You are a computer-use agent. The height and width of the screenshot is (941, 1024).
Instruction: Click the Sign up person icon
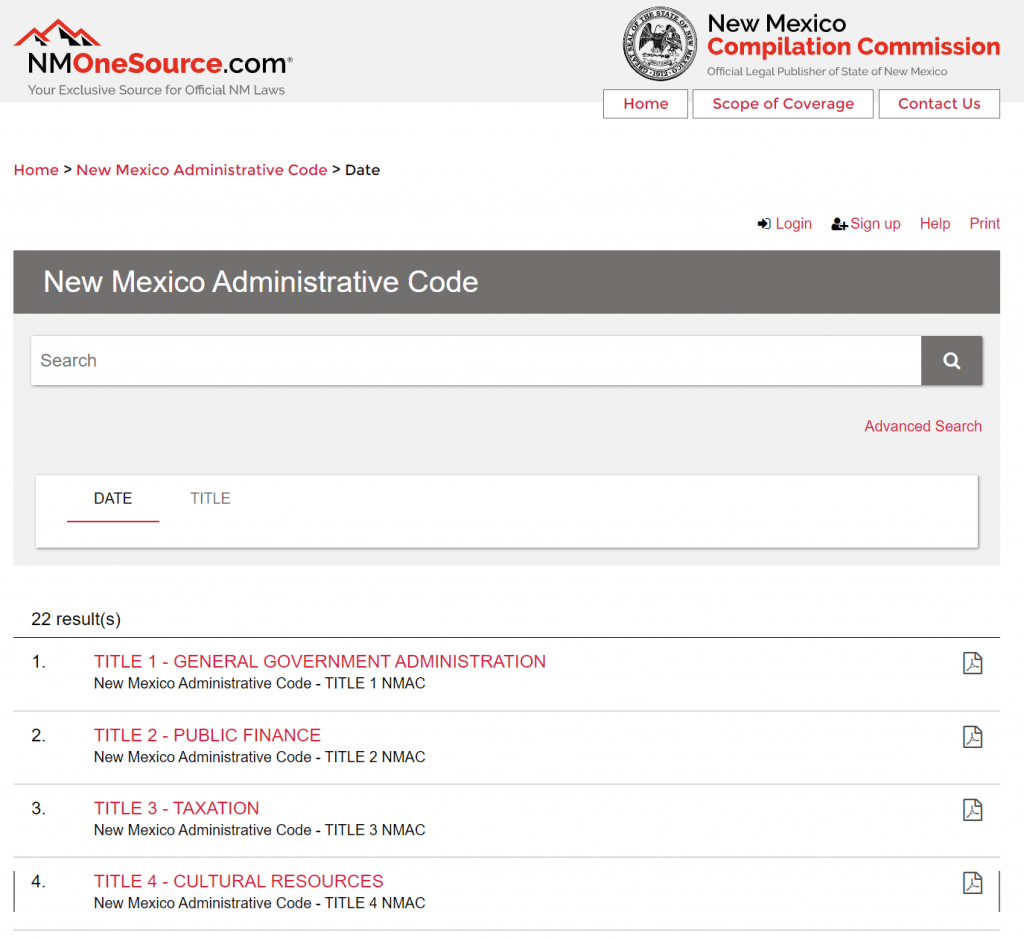[838, 223]
